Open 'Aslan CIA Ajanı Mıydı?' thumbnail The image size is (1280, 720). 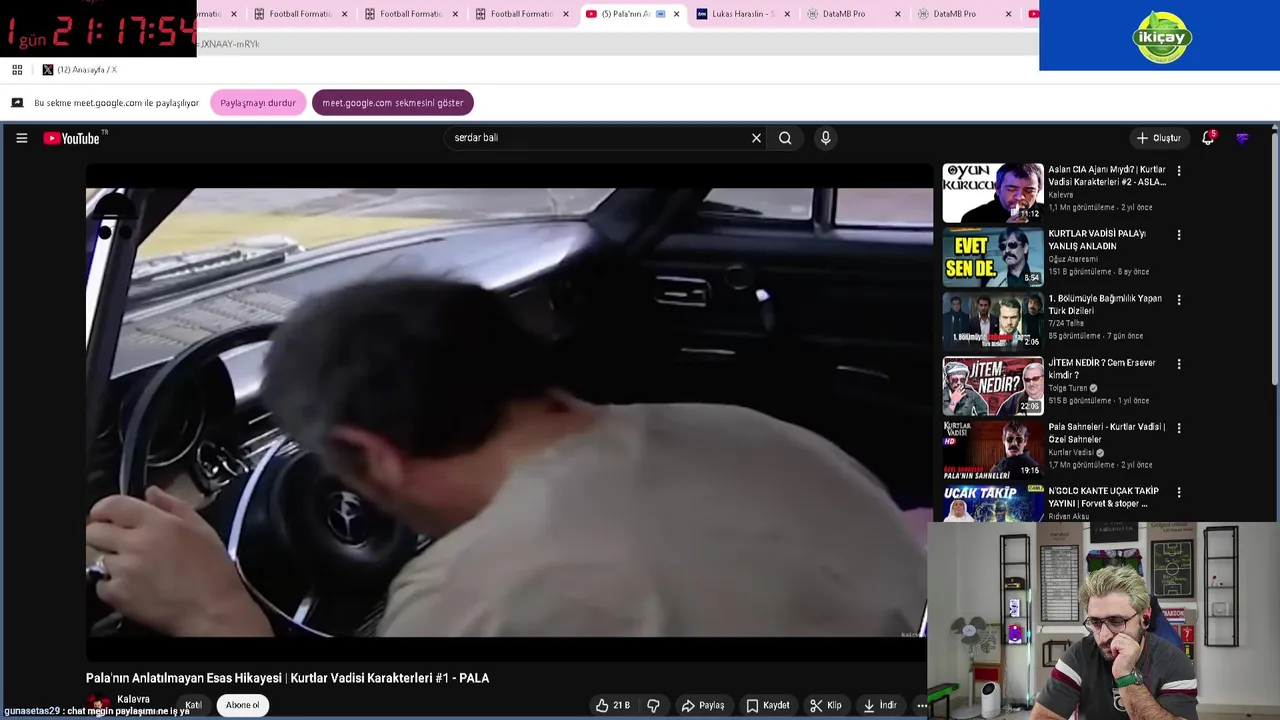tap(992, 193)
